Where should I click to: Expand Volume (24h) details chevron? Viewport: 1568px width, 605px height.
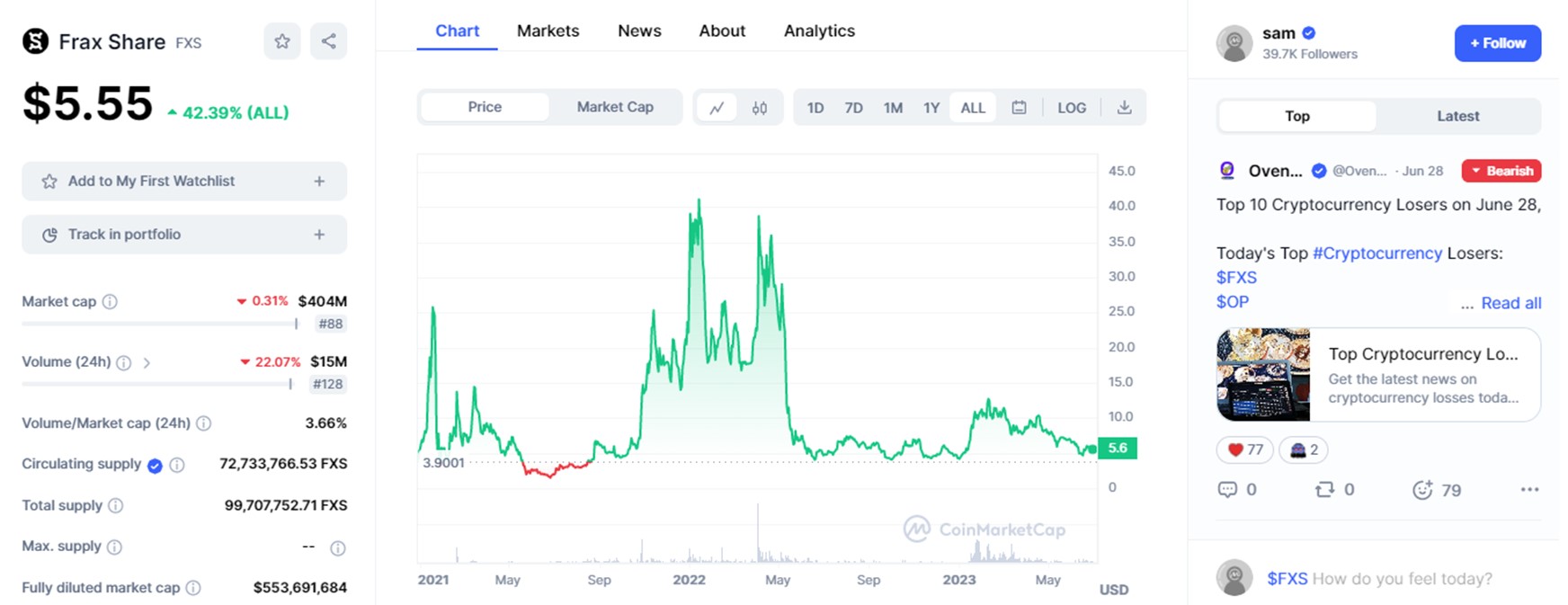click(147, 362)
